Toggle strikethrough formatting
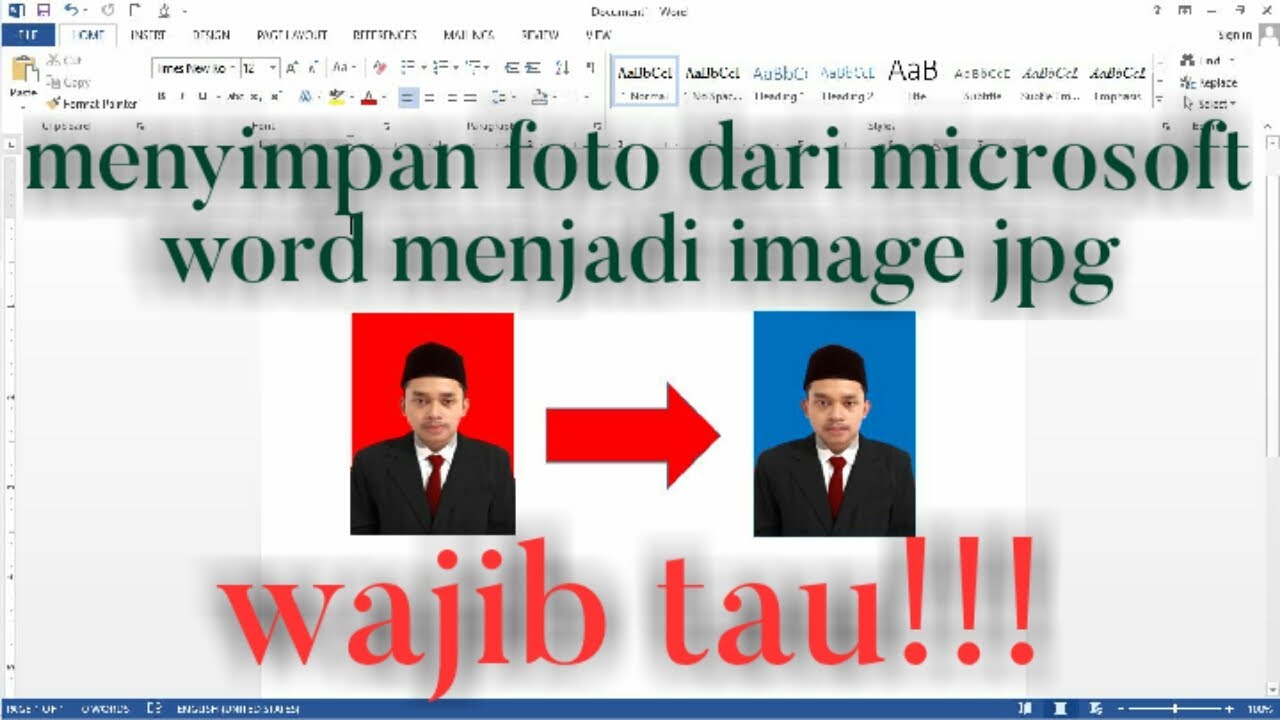The height and width of the screenshot is (720, 1280). (234, 97)
